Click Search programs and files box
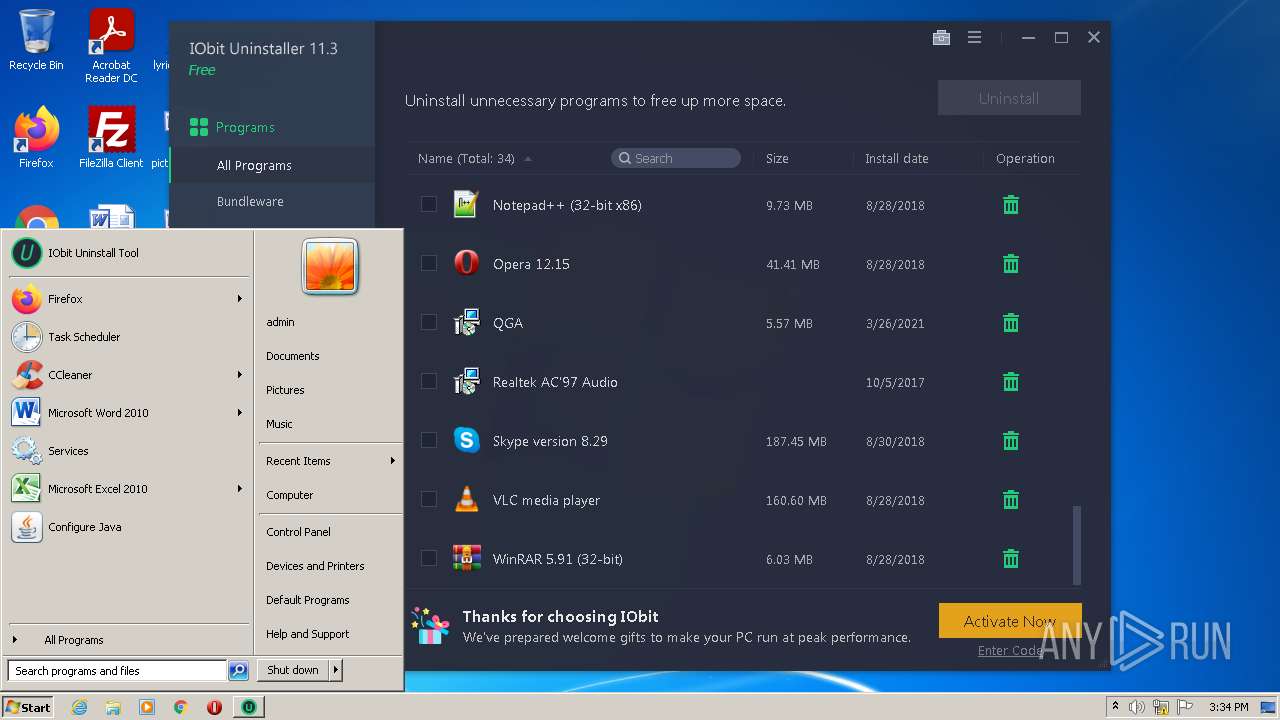Viewport: 1280px width, 720px height. [x=117, y=671]
